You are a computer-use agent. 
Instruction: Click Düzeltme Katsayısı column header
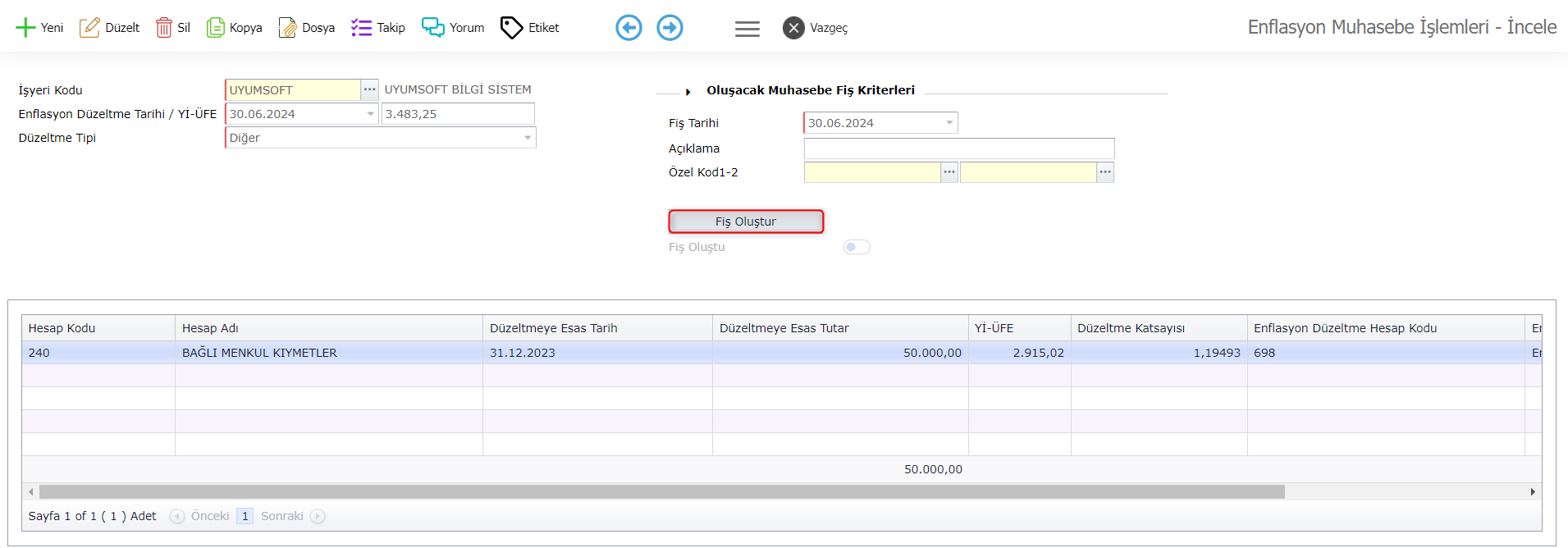1159,328
